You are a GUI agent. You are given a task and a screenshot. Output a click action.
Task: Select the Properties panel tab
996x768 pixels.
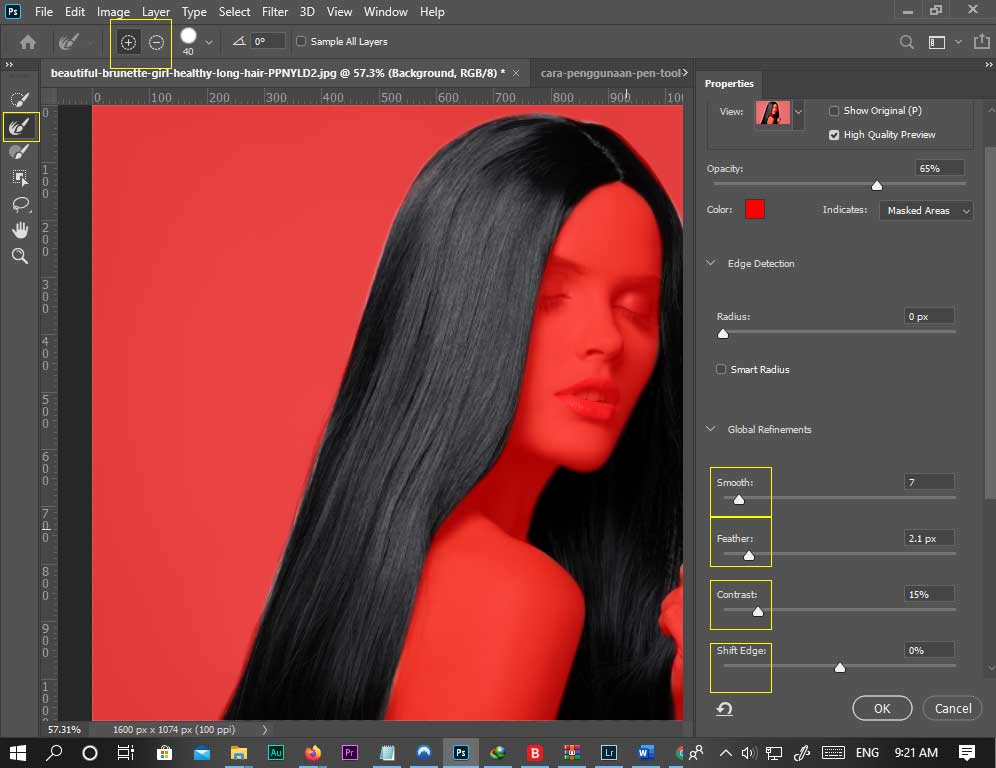[729, 83]
